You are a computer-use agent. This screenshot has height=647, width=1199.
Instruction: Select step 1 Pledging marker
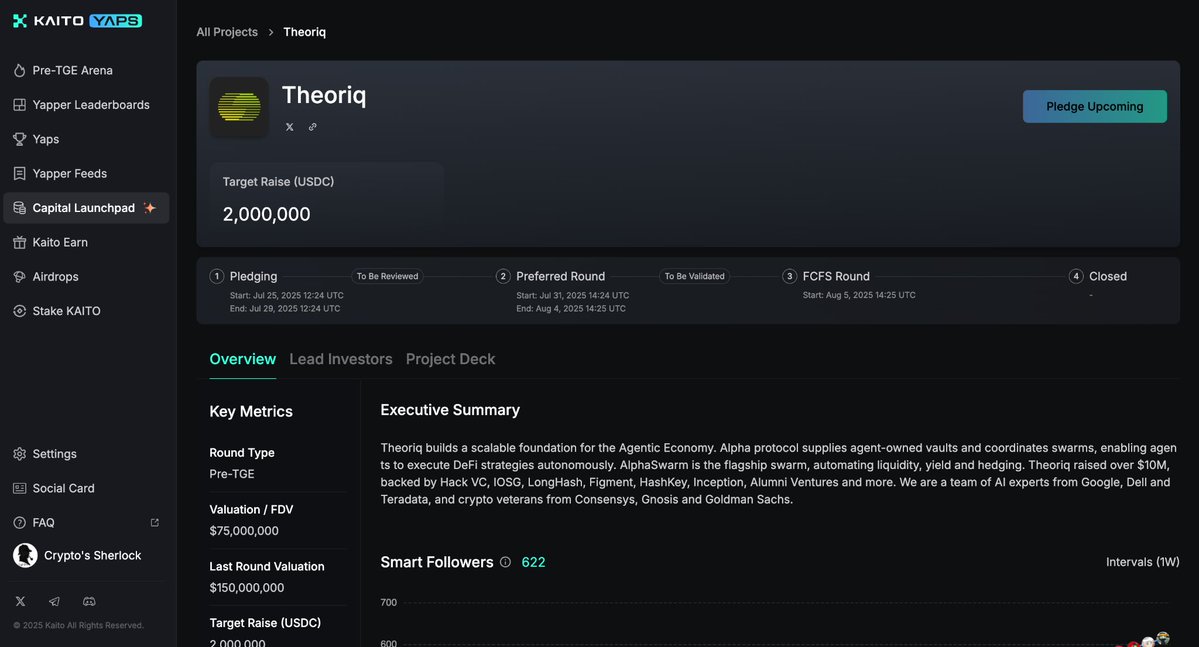(216, 276)
